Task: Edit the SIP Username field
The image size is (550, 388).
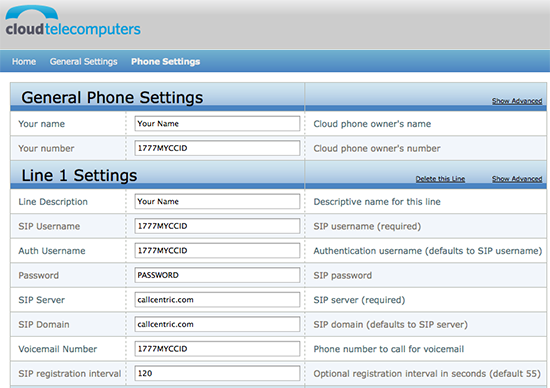Action: click(x=217, y=226)
